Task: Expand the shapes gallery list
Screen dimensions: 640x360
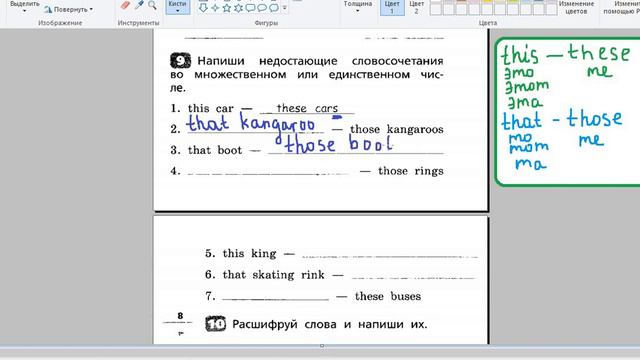Action: (284, 7)
